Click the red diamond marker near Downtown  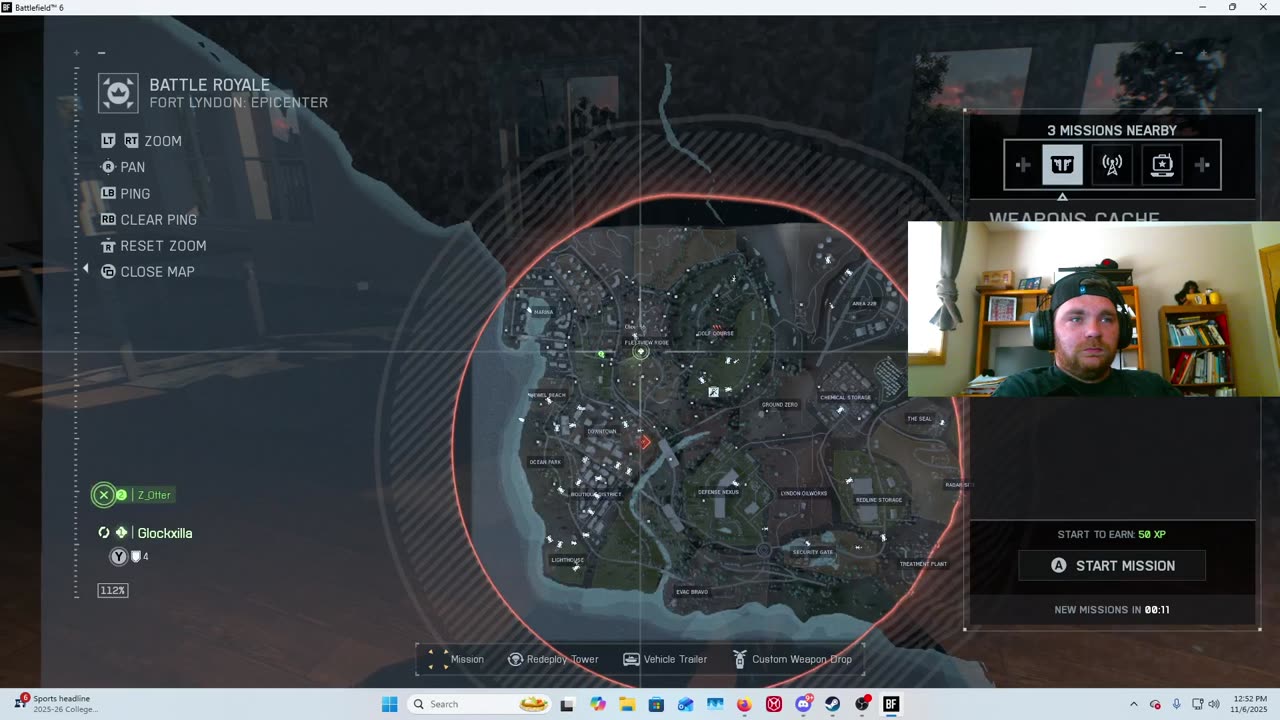coord(645,442)
